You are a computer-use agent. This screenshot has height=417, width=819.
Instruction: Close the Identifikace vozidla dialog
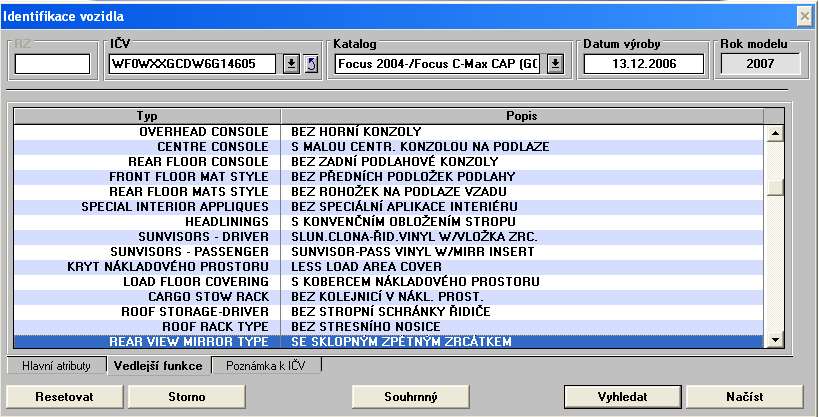click(x=803, y=16)
